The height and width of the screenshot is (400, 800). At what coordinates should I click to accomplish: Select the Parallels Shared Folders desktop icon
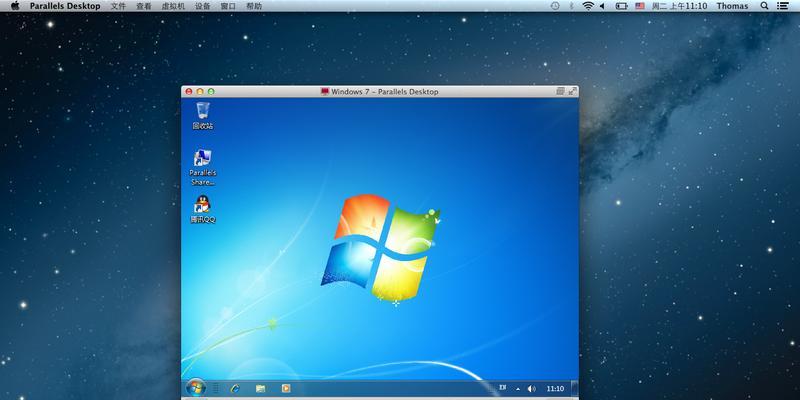coord(203,167)
